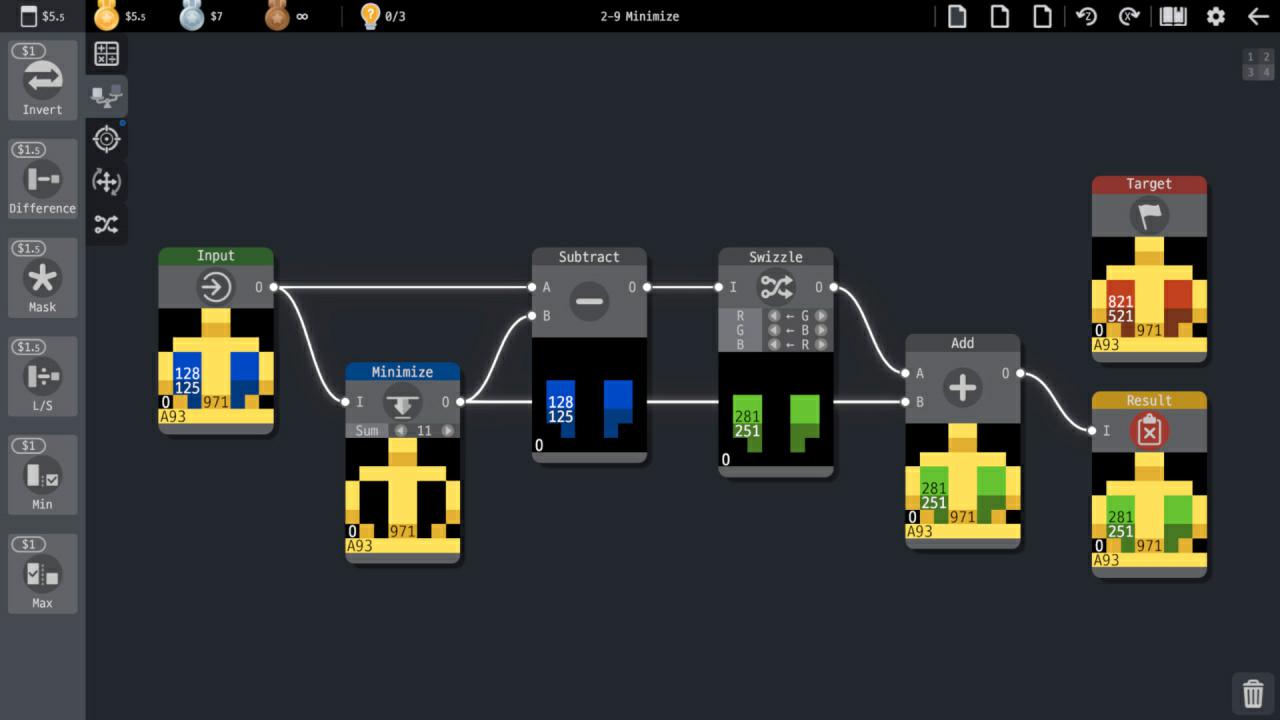Pick the Difference node in the sidebar
This screenshot has width=1280, height=720.
(x=42, y=179)
